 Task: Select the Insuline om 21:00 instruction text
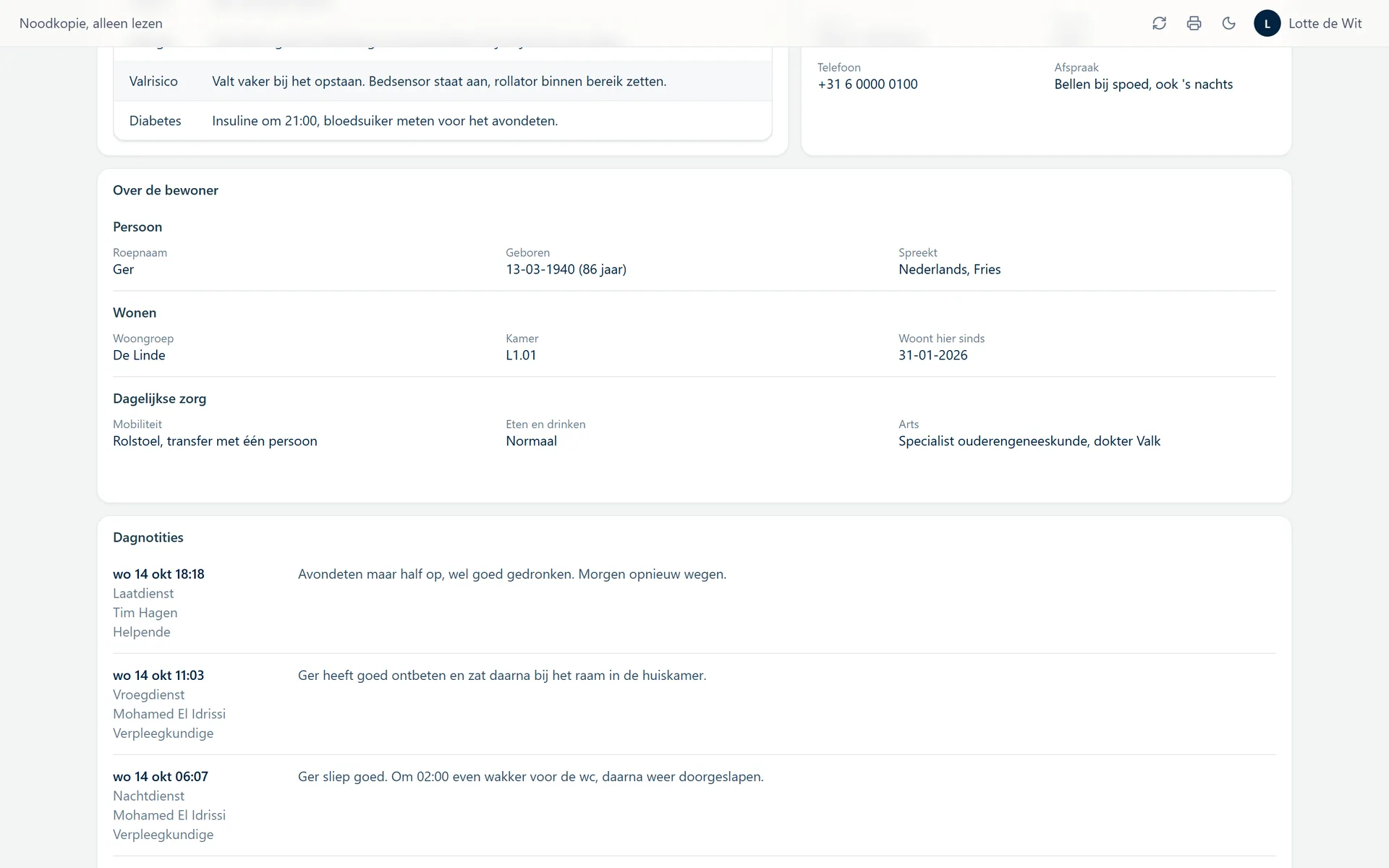point(385,121)
